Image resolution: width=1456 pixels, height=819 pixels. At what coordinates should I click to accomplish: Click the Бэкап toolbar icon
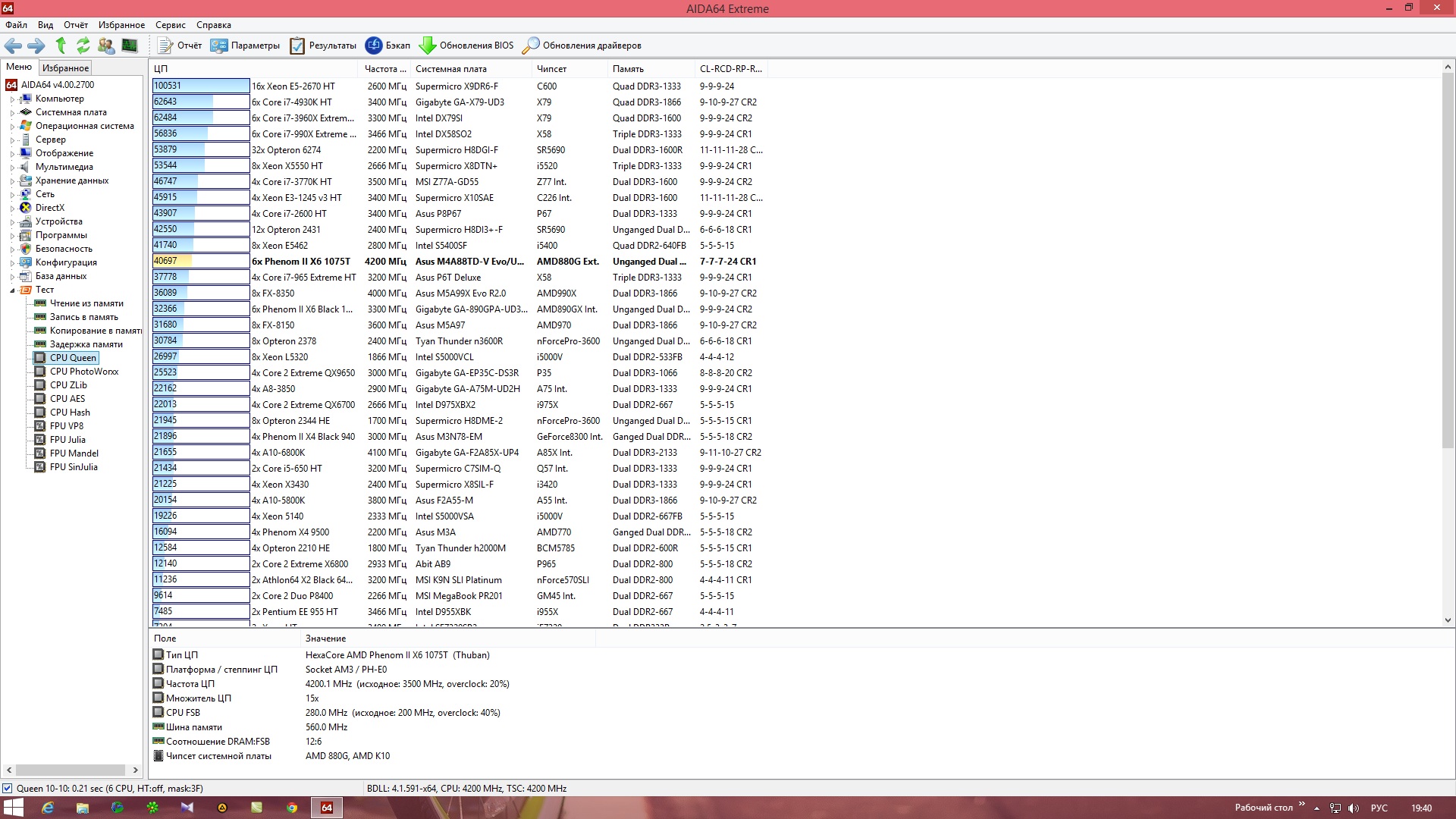[374, 45]
